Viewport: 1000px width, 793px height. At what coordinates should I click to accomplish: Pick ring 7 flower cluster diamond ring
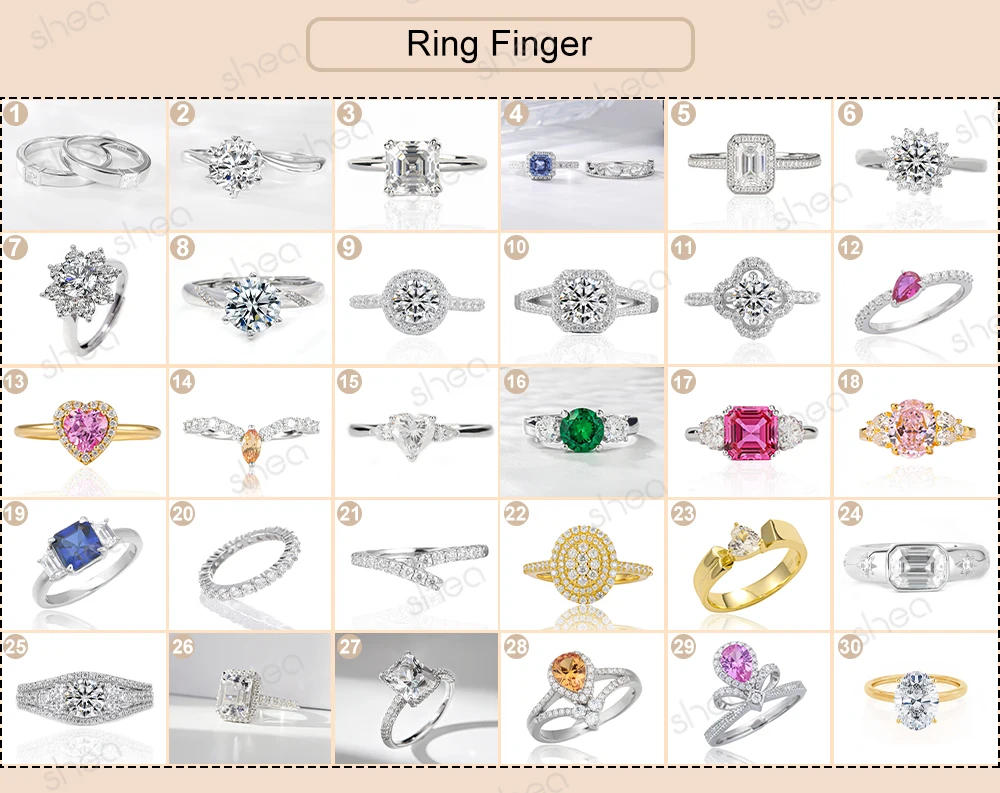pos(84,299)
